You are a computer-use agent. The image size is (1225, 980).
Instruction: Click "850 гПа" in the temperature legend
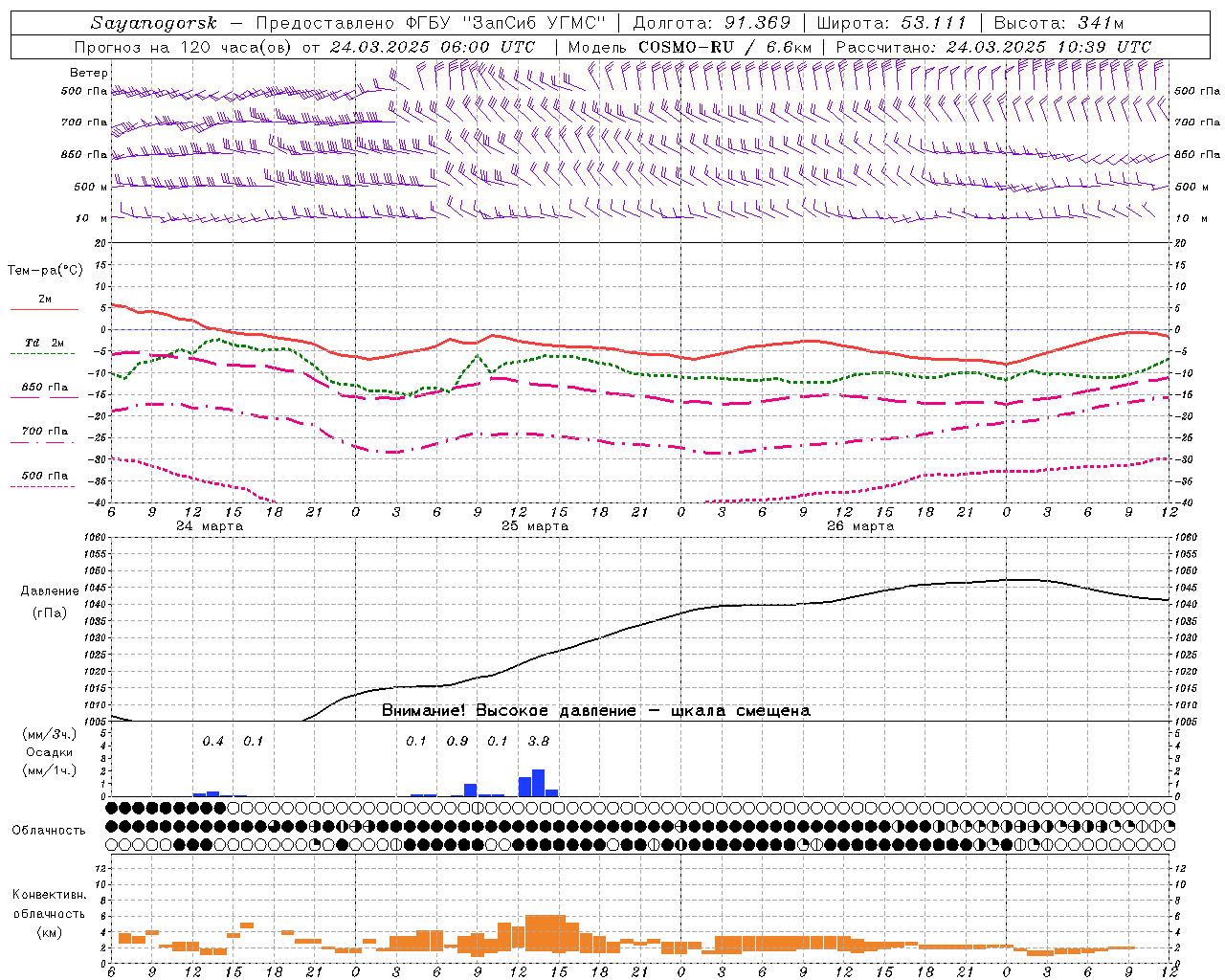pos(45,388)
